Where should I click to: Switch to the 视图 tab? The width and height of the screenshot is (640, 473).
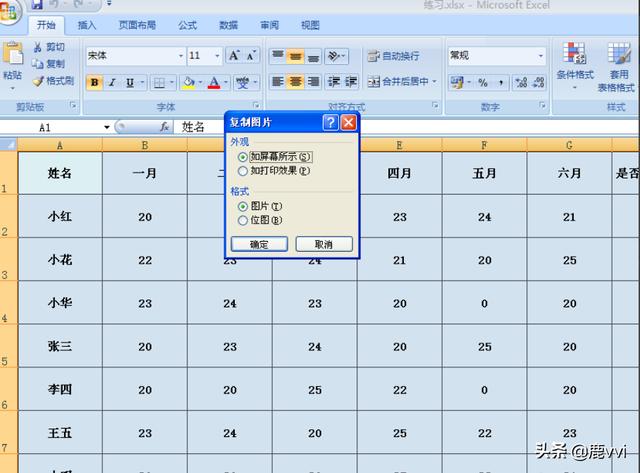pos(310,25)
